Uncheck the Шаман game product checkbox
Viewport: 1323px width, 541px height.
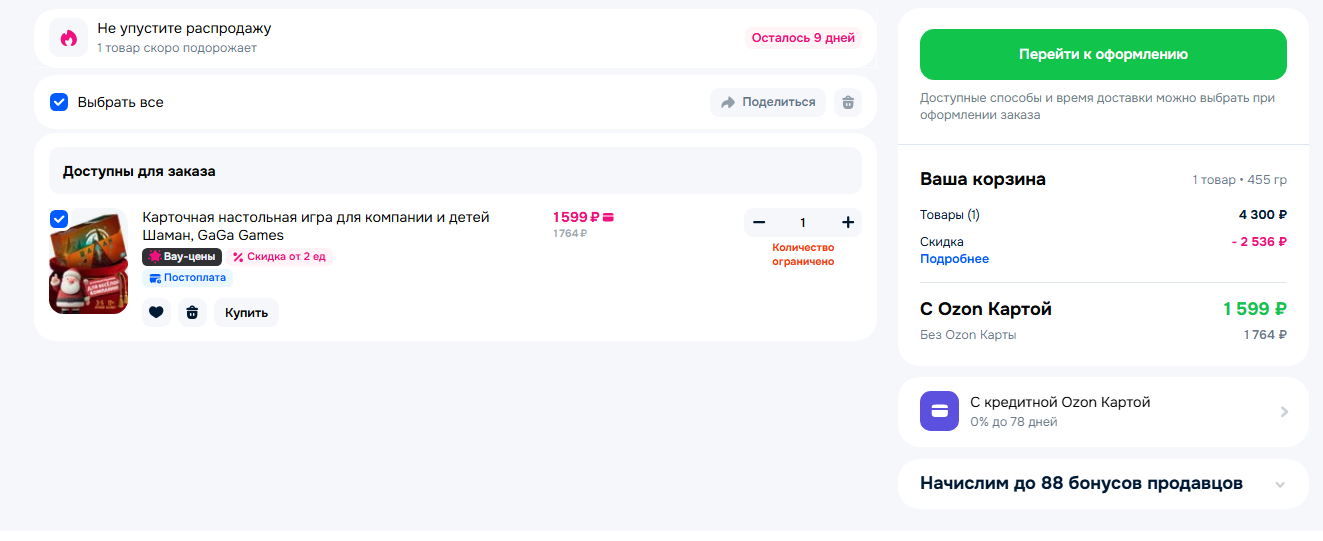coord(59,219)
